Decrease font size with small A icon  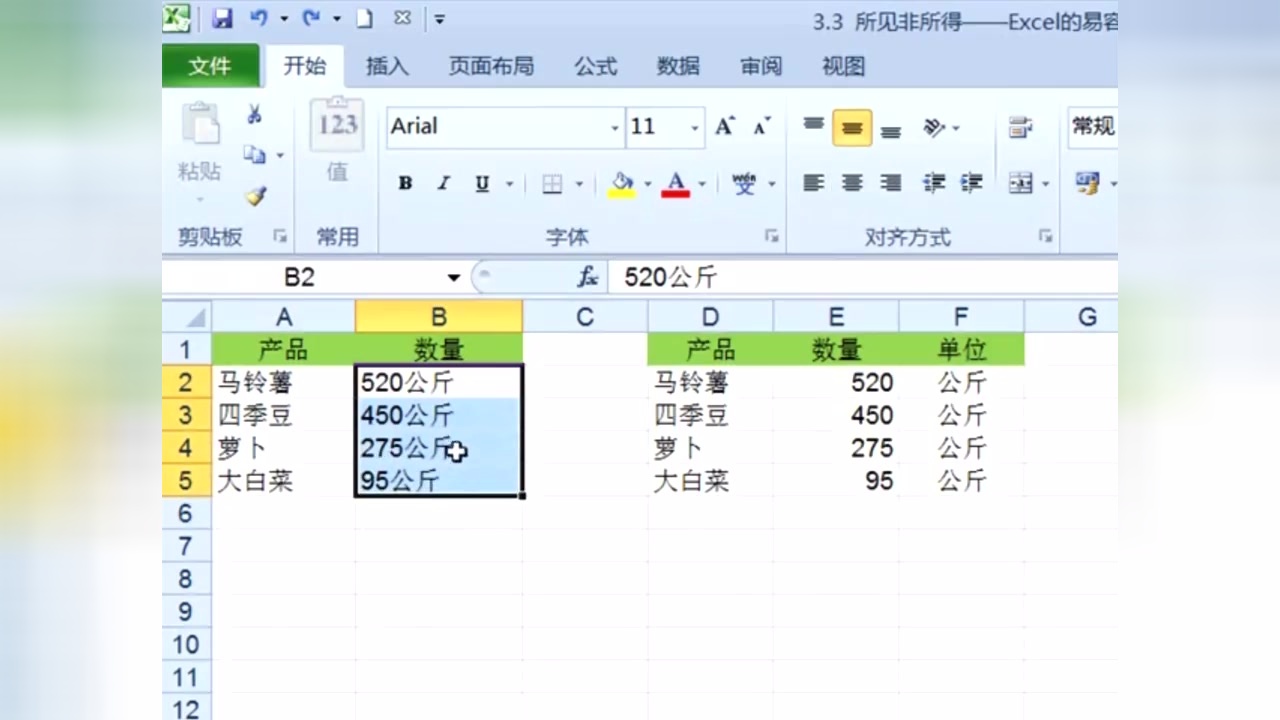pyautogui.click(x=761, y=127)
